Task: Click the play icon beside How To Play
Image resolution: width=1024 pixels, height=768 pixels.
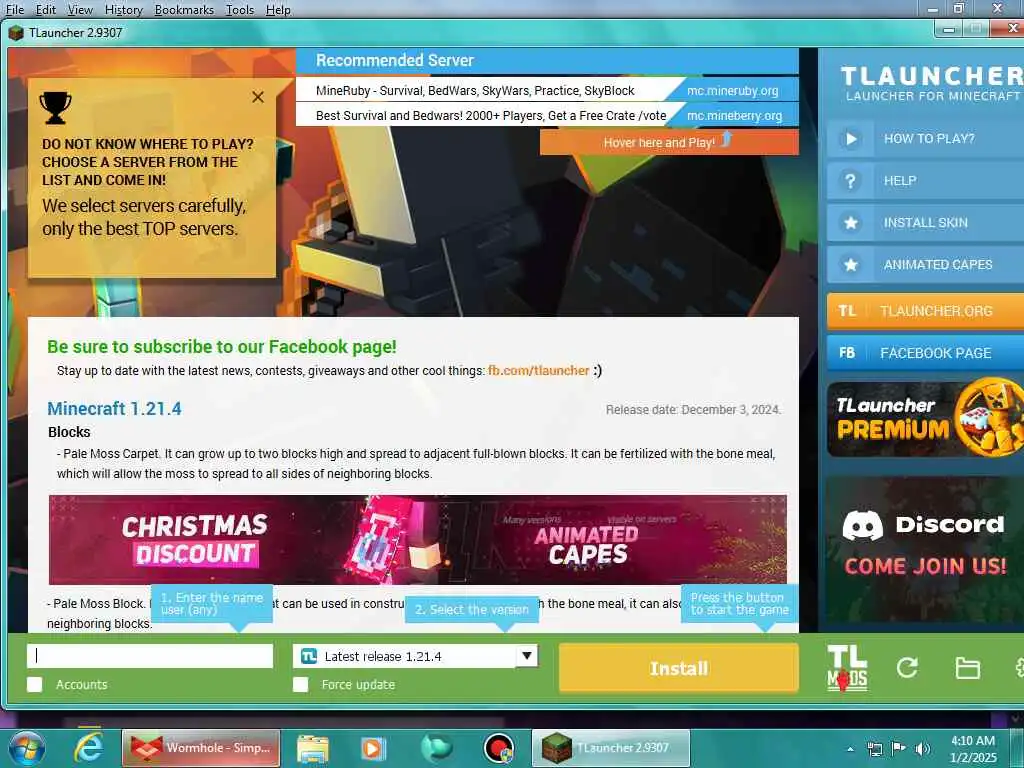Action: (x=850, y=138)
